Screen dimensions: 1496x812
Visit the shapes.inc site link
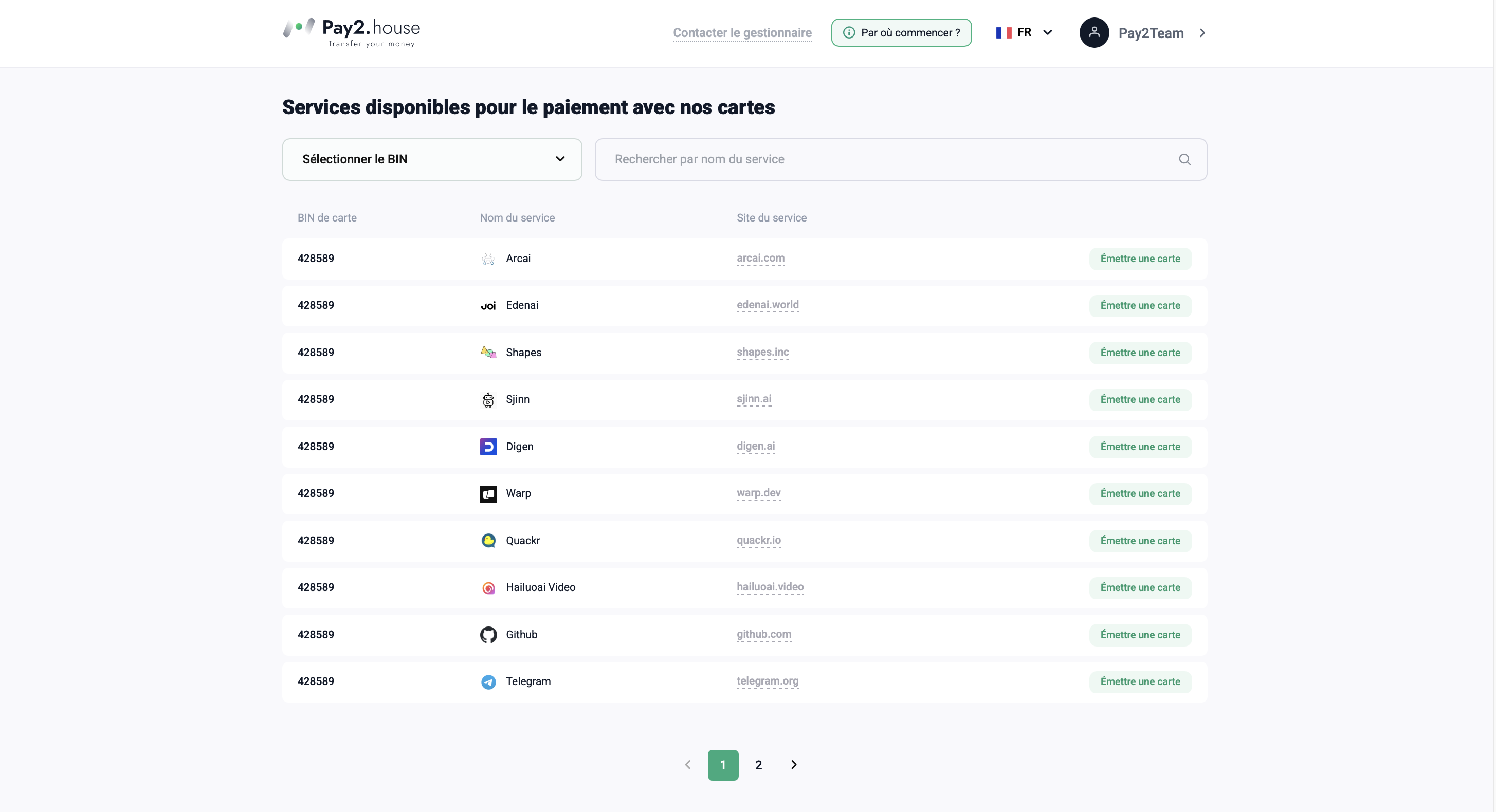(762, 353)
